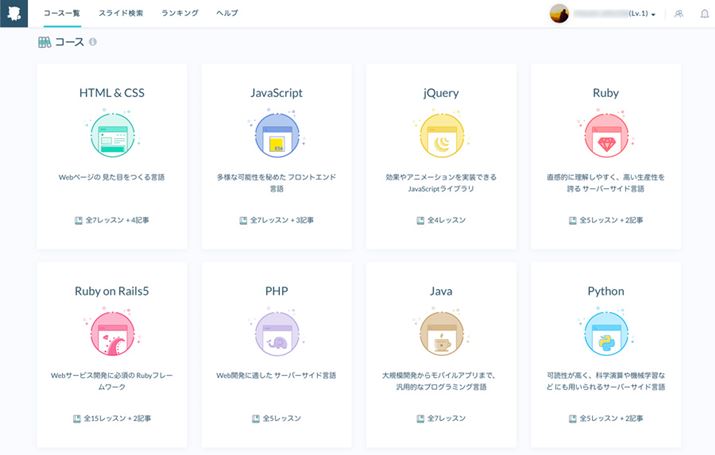
Task: Open the notifications bell icon
Action: [703, 14]
